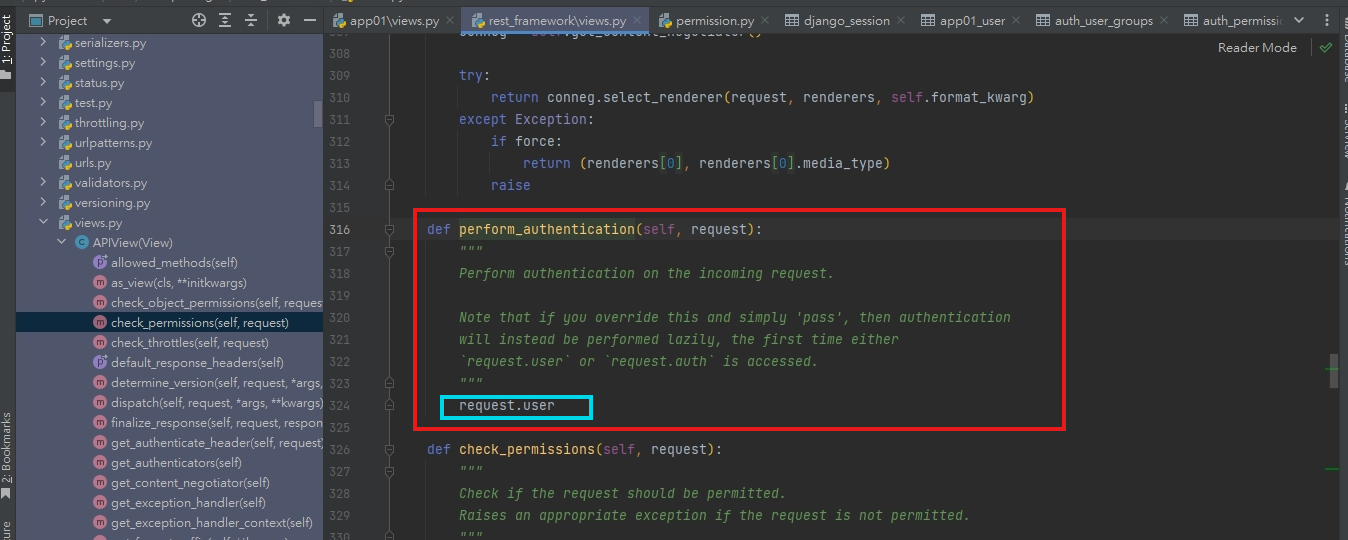Viewport: 1348px width, 540px height.
Task: Expand serializers.py in the tree
Action: point(44,43)
